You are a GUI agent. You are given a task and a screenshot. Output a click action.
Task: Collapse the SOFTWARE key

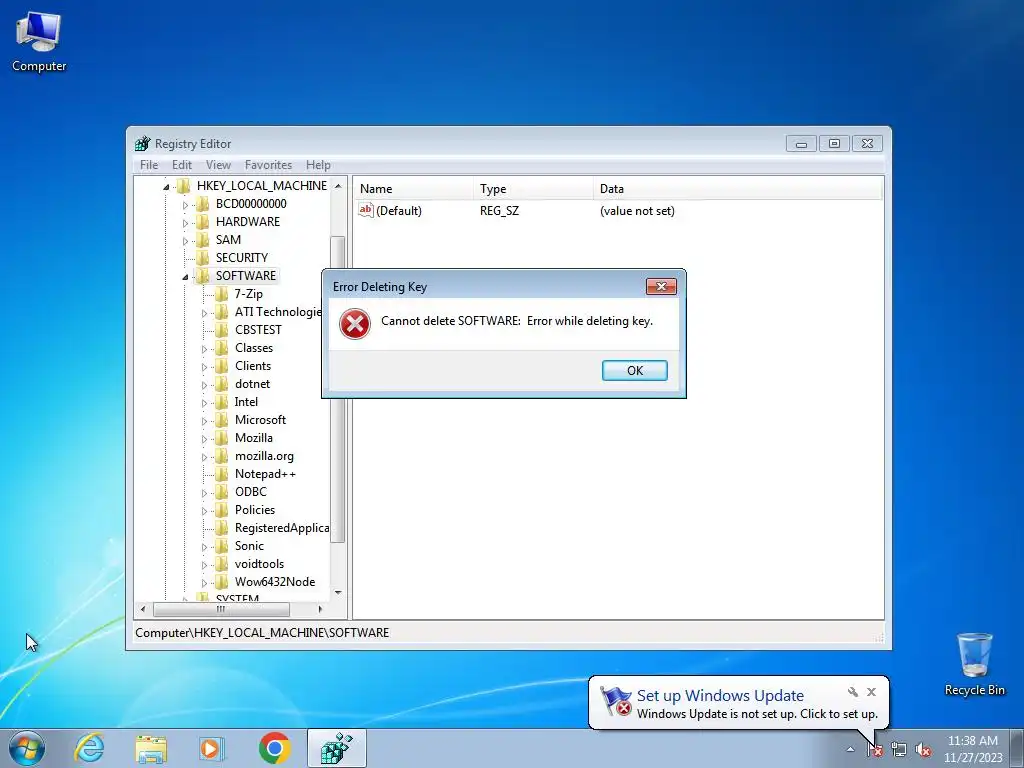click(185, 277)
